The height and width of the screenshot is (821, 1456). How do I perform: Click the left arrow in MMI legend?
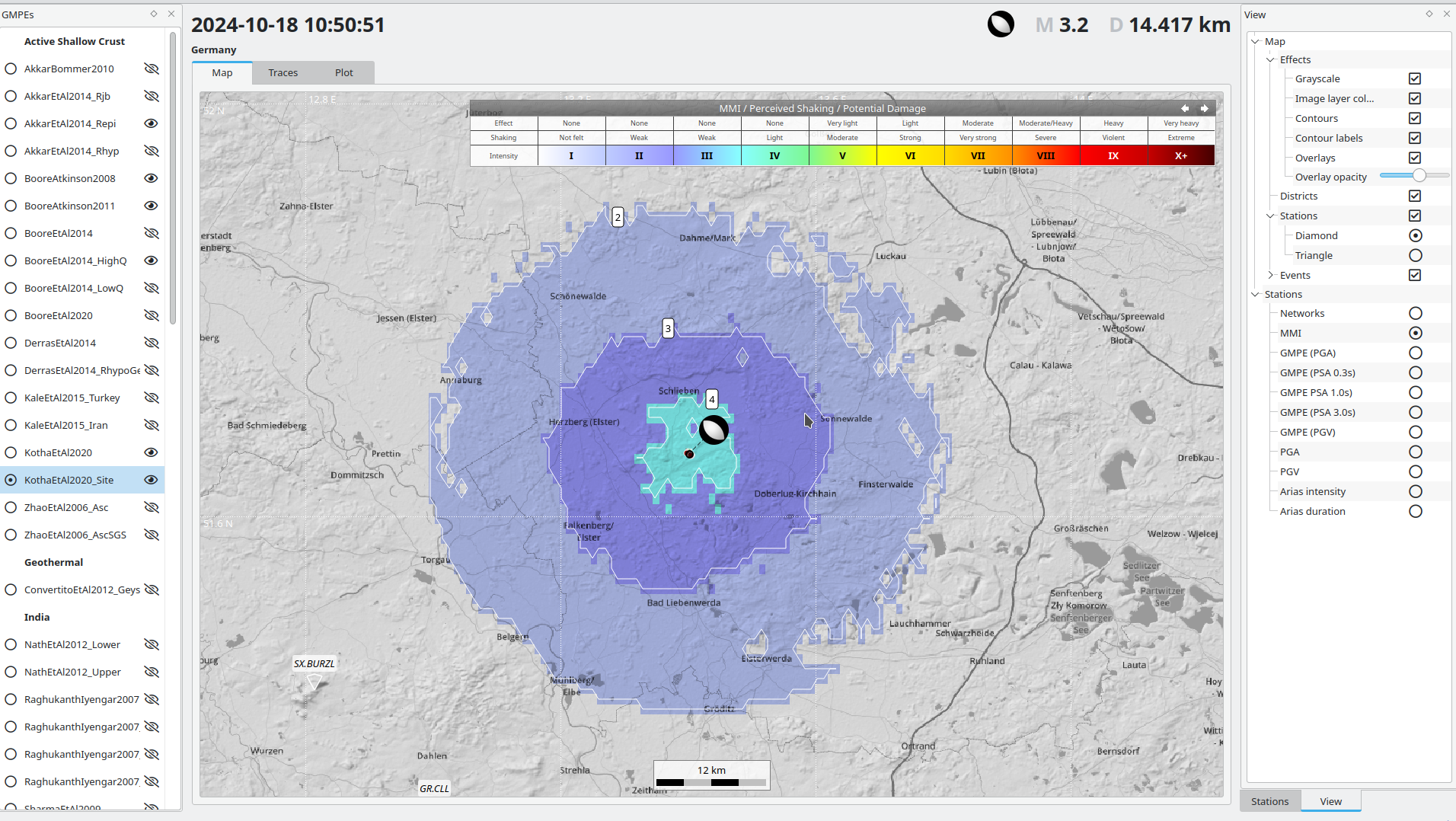[x=1185, y=108]
